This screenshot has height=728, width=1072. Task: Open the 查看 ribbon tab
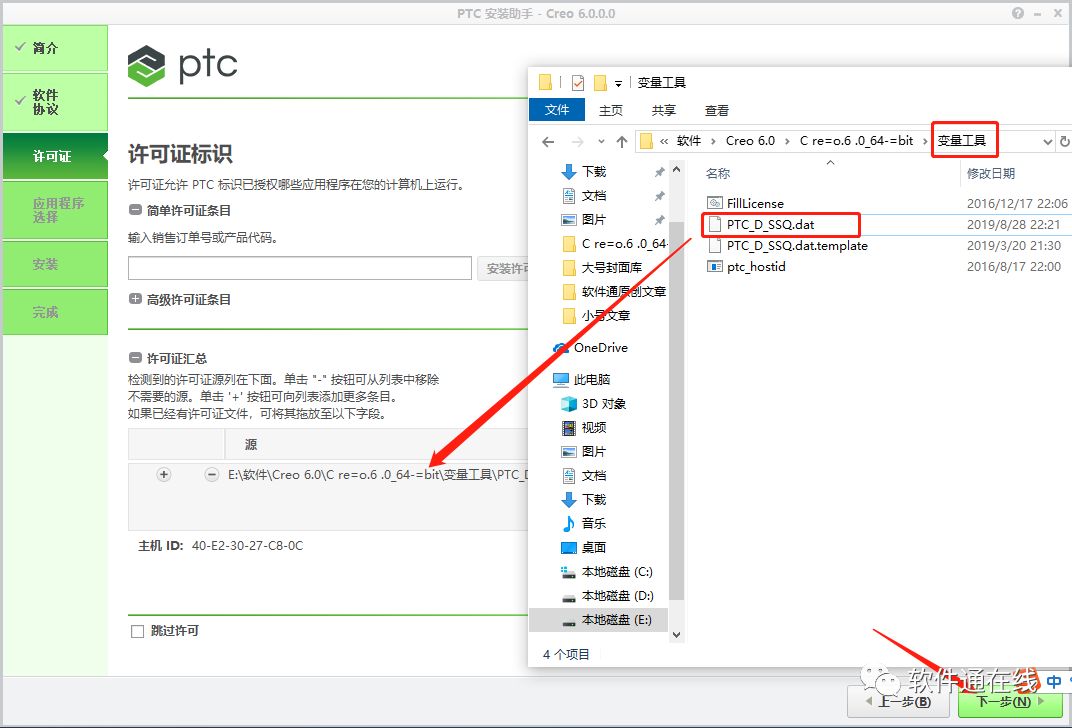tap(716, 110)
